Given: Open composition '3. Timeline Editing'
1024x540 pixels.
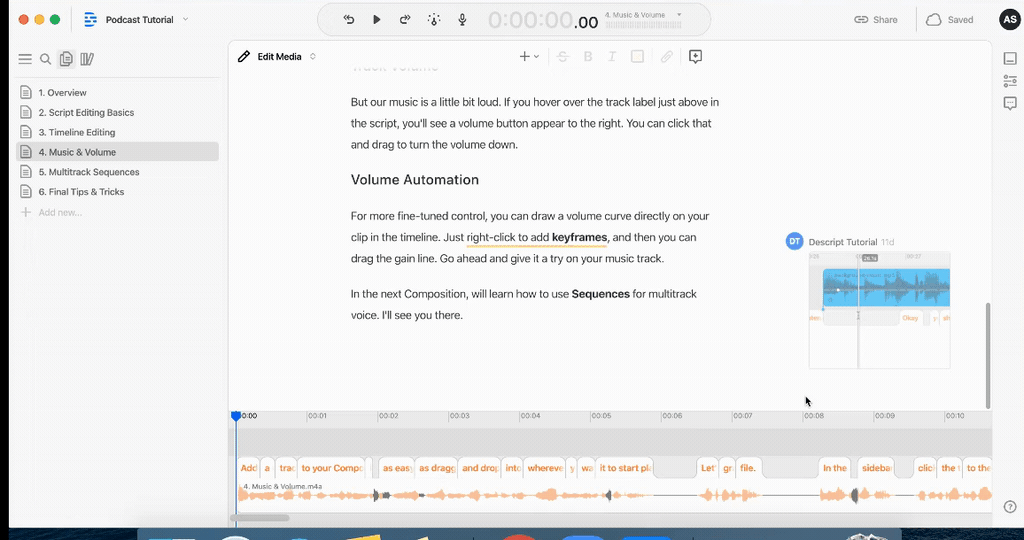Looking at the screenshot, I should coord(118,132).
